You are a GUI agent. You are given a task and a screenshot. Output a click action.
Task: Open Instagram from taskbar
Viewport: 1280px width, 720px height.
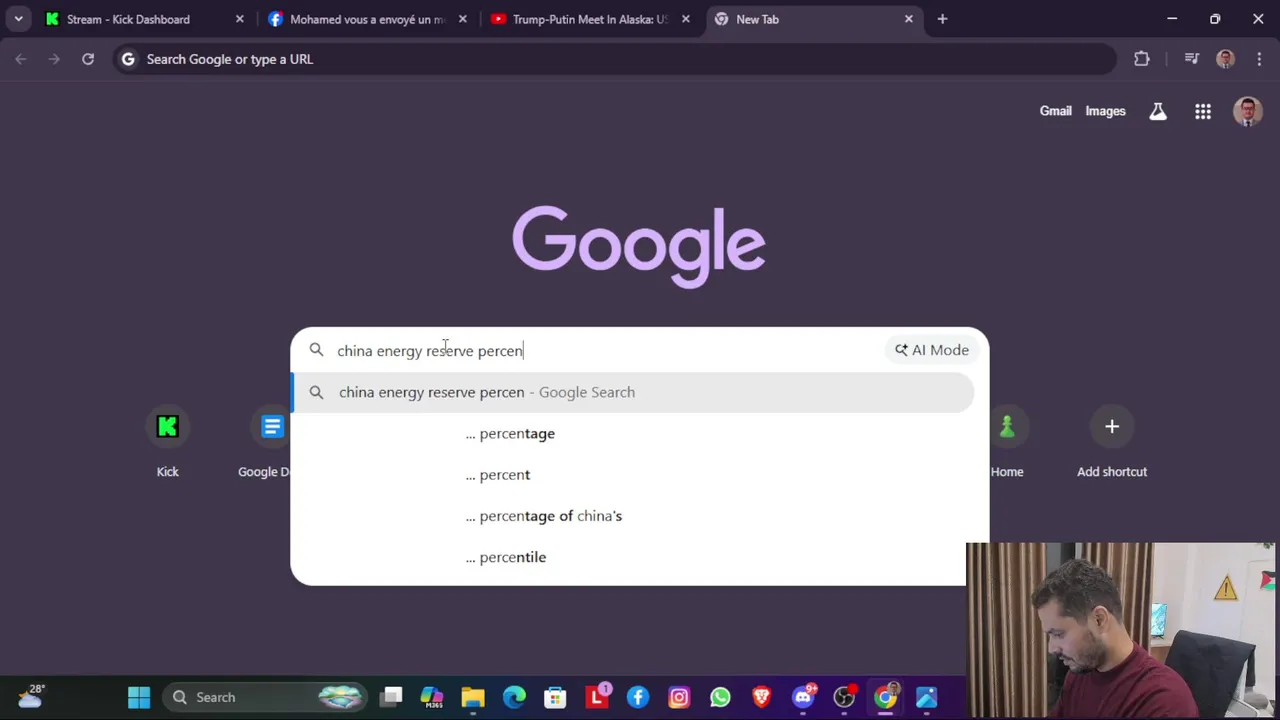pyautogui.click(x=679, y=697)
